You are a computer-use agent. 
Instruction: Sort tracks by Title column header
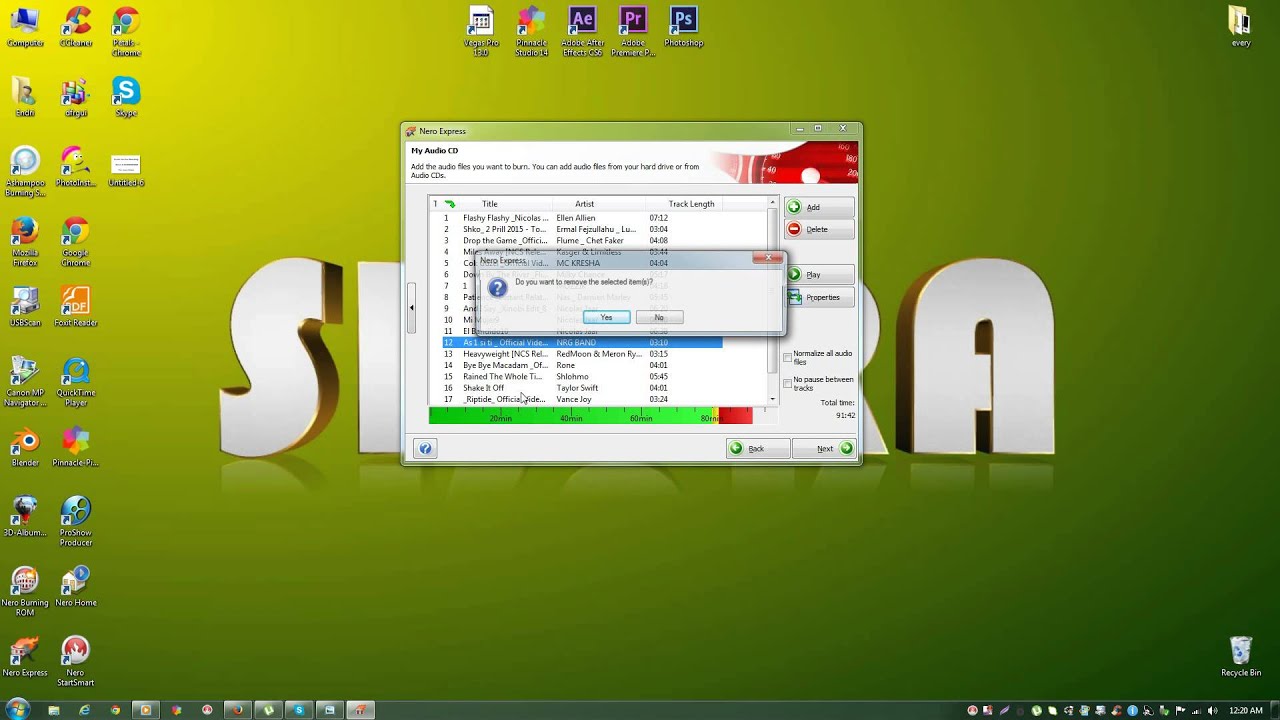(x=490, y=204)
